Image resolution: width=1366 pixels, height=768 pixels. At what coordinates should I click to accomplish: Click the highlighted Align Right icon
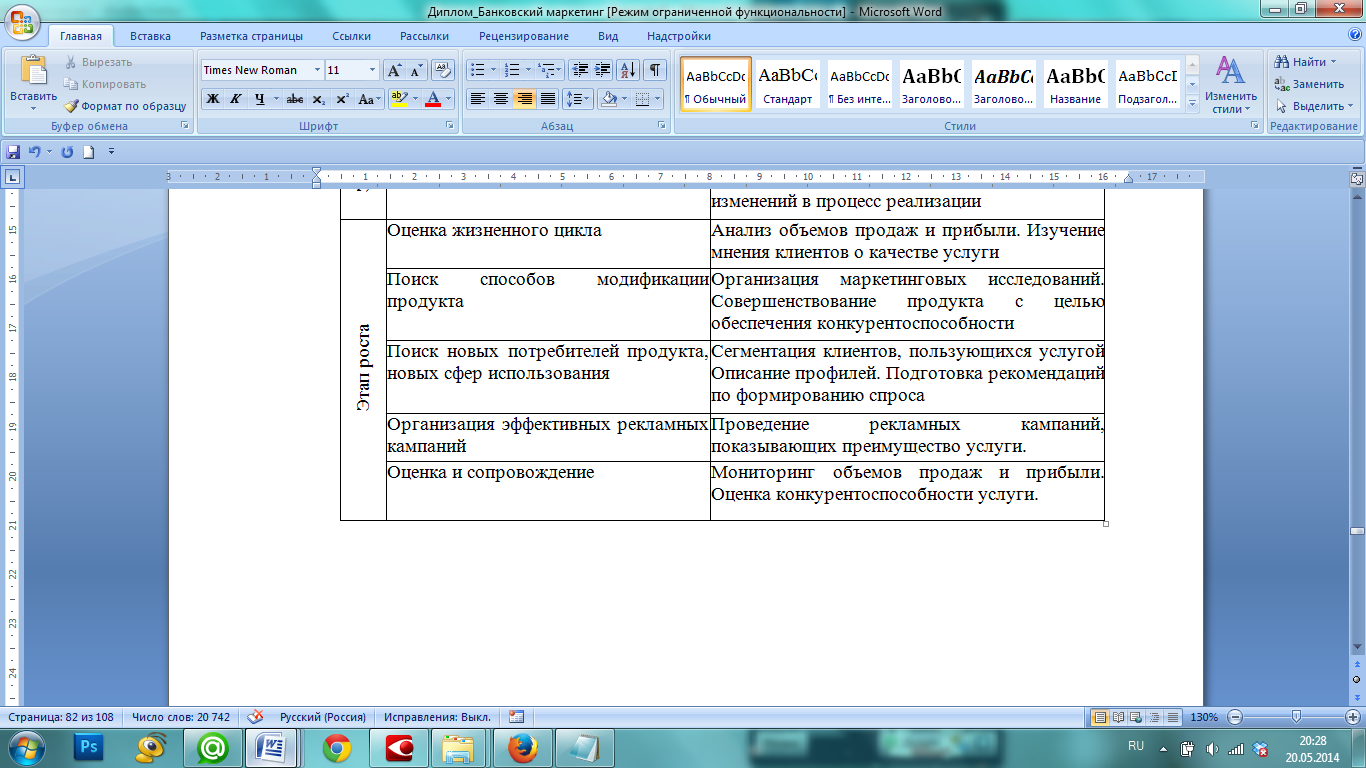pos(524,99)
